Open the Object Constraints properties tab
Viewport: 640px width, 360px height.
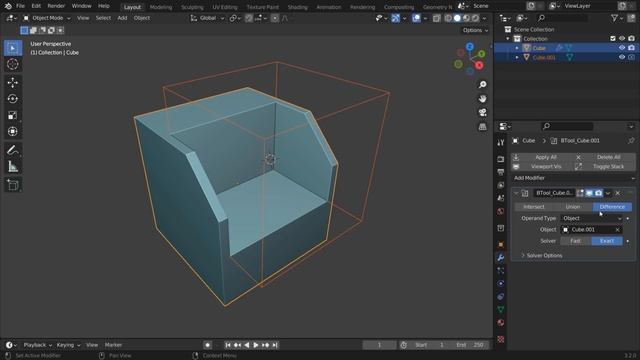coord(501,297)
